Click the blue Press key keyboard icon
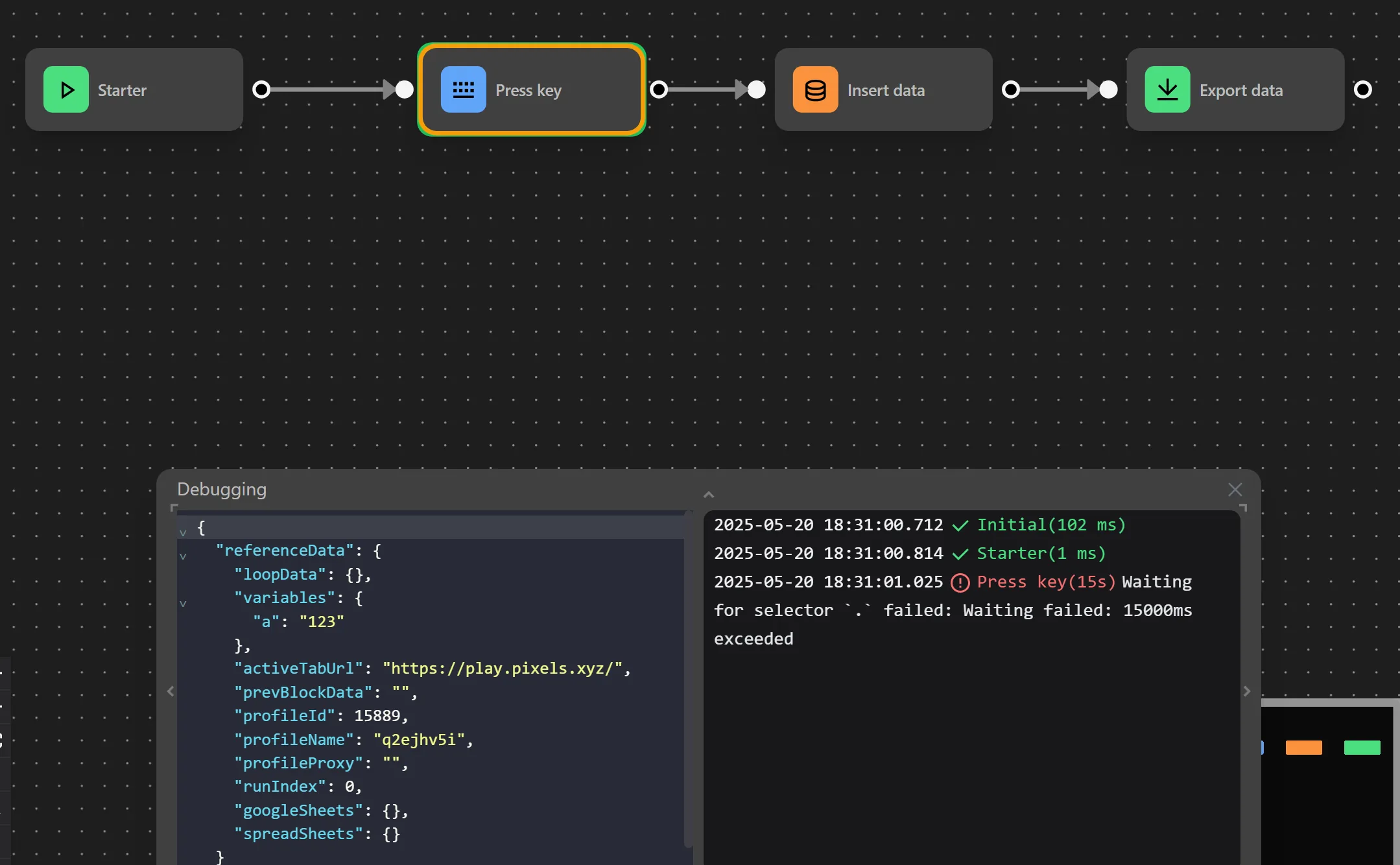Viewport: 1400px width, 865px height. pyautogui.click(x=463, y=89)
